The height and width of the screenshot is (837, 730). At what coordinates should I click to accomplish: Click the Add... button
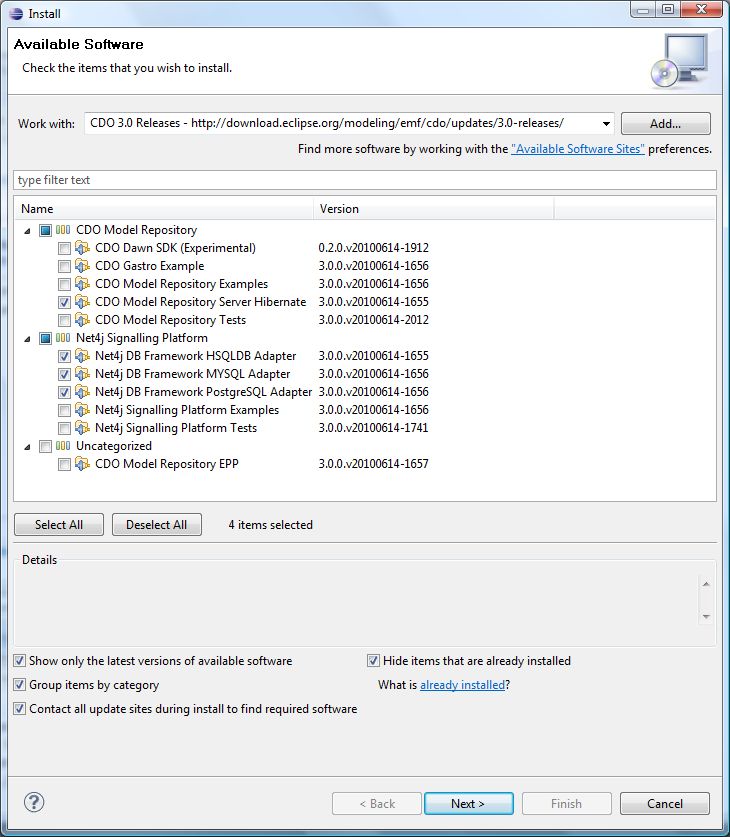665,124
